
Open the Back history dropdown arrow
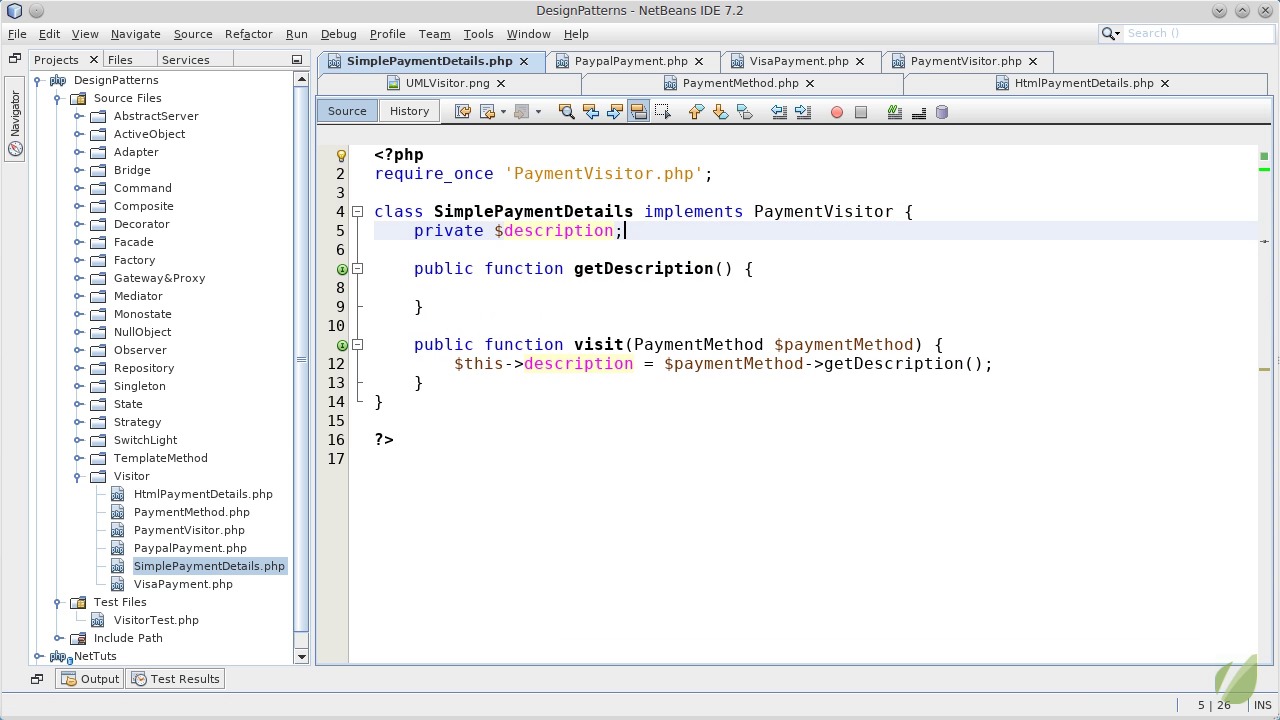pyautogui.click(x=503, y=112)
